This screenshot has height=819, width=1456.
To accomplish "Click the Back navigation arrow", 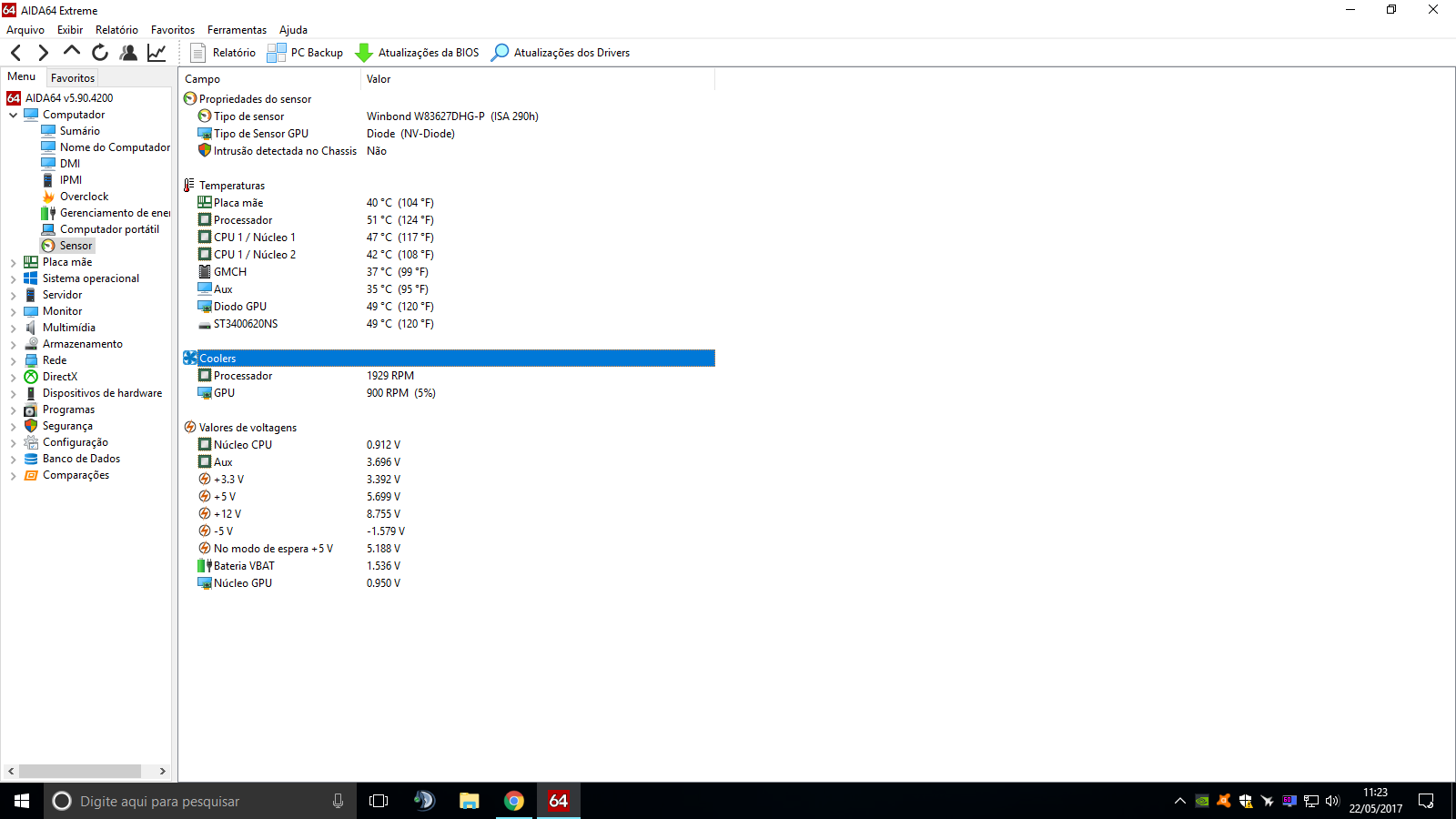I will 15,53.
